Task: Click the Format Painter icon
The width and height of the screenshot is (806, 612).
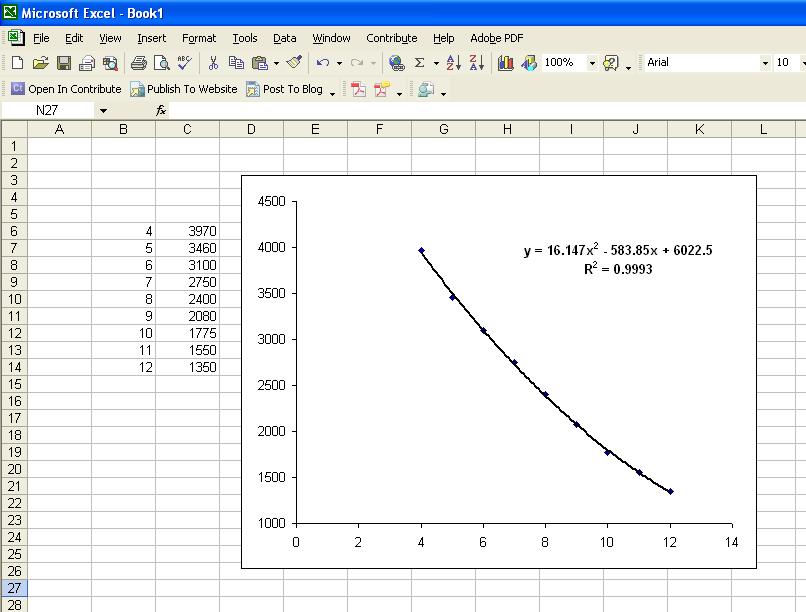Action: pyautogui.click(x=294, y=62)
